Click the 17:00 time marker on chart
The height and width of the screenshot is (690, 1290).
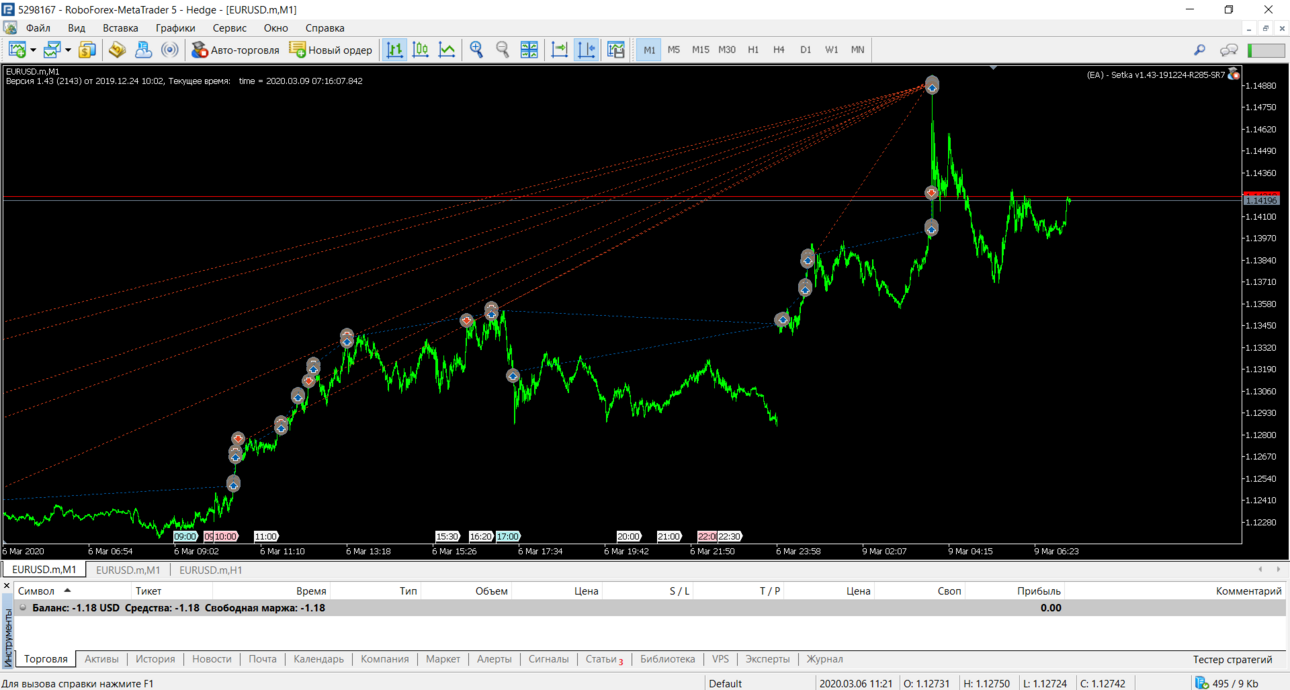point(508,537)
